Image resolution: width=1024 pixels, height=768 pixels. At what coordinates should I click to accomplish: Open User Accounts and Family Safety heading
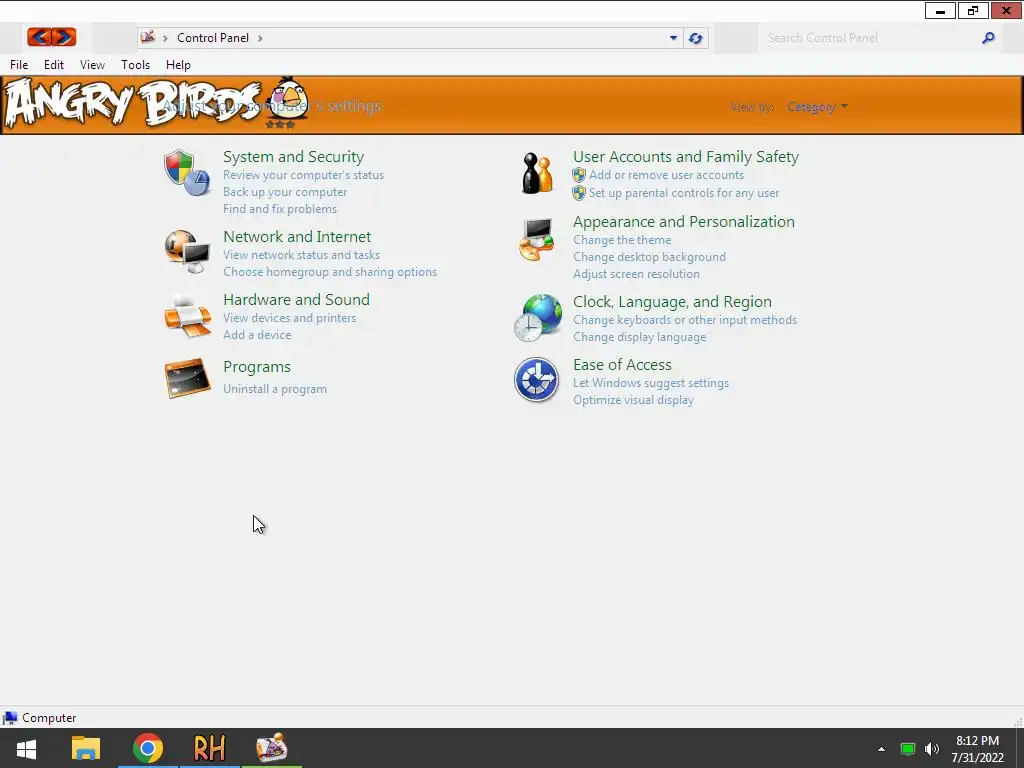pyautogui.click(x=686, y=157)
